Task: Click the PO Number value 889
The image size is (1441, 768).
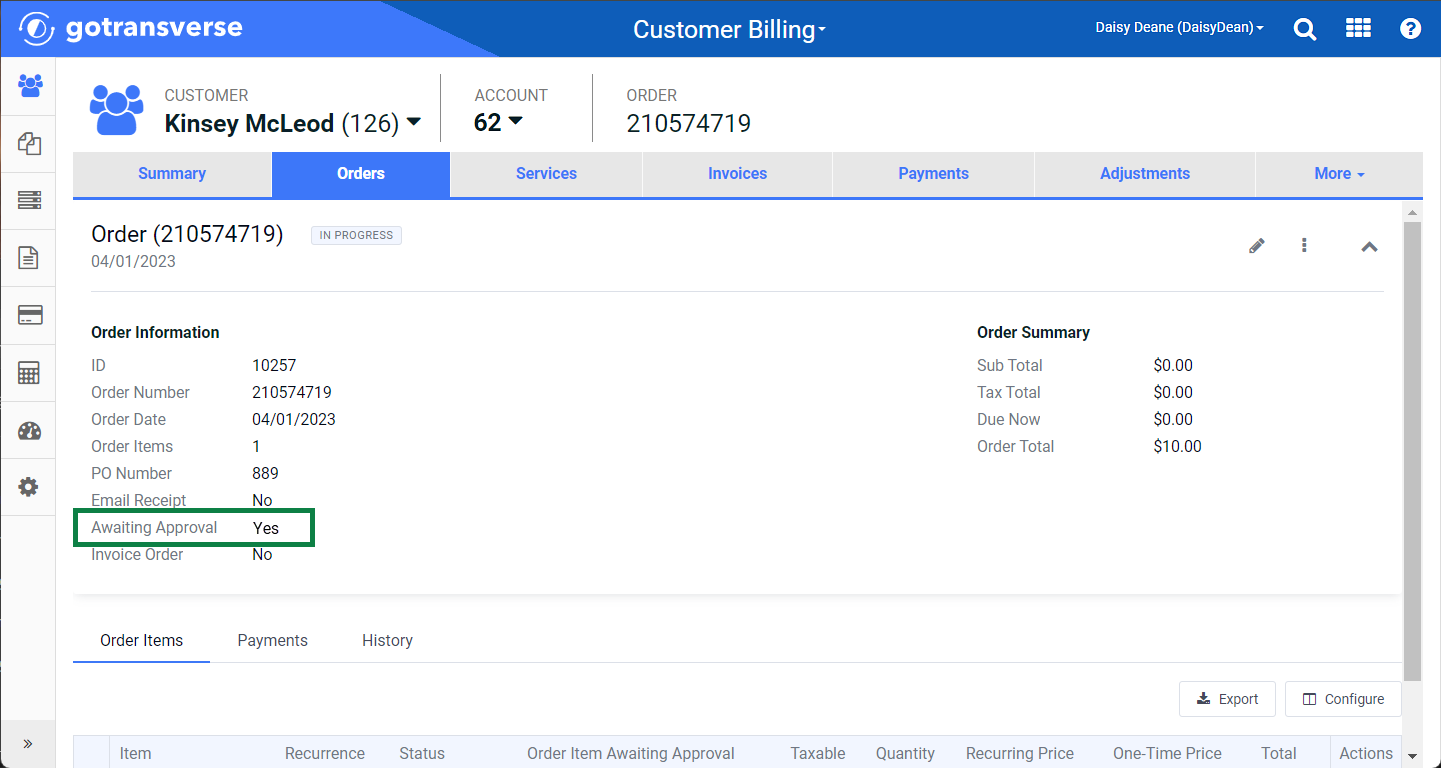Action: [x=265, y=474]
